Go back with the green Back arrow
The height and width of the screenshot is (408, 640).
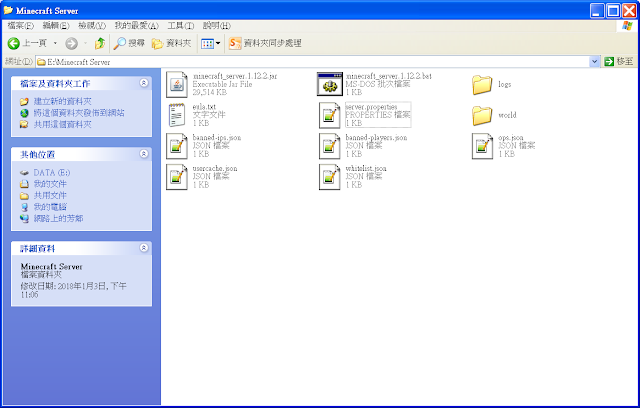point(14,43)
